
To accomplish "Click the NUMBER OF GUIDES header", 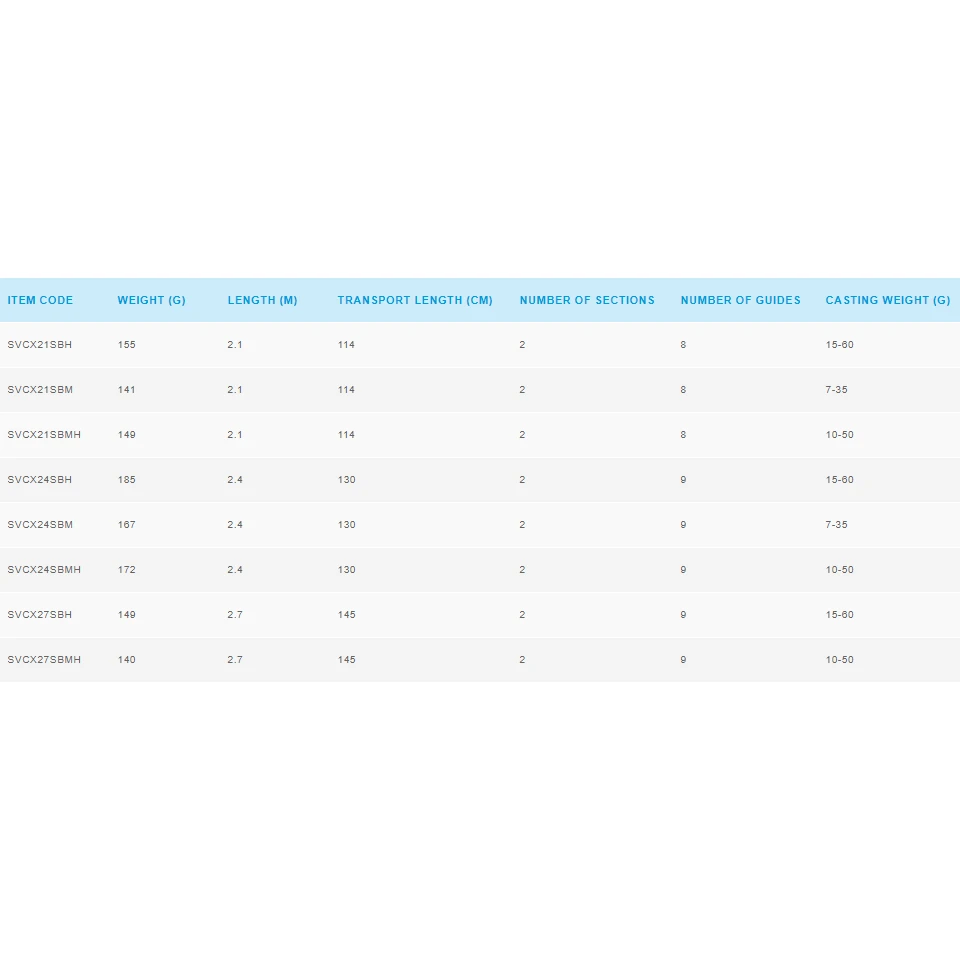I will (740, 300).
